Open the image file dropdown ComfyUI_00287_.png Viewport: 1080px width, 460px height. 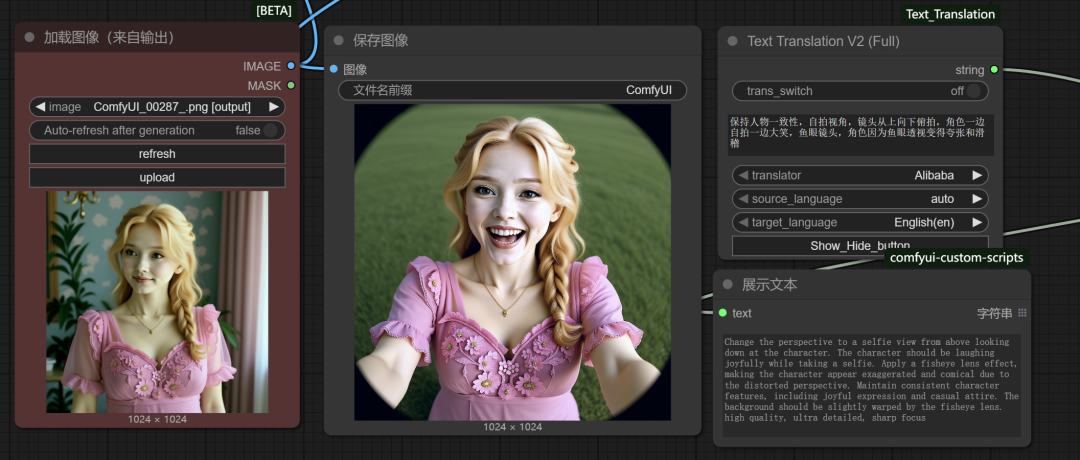[157, 107]
